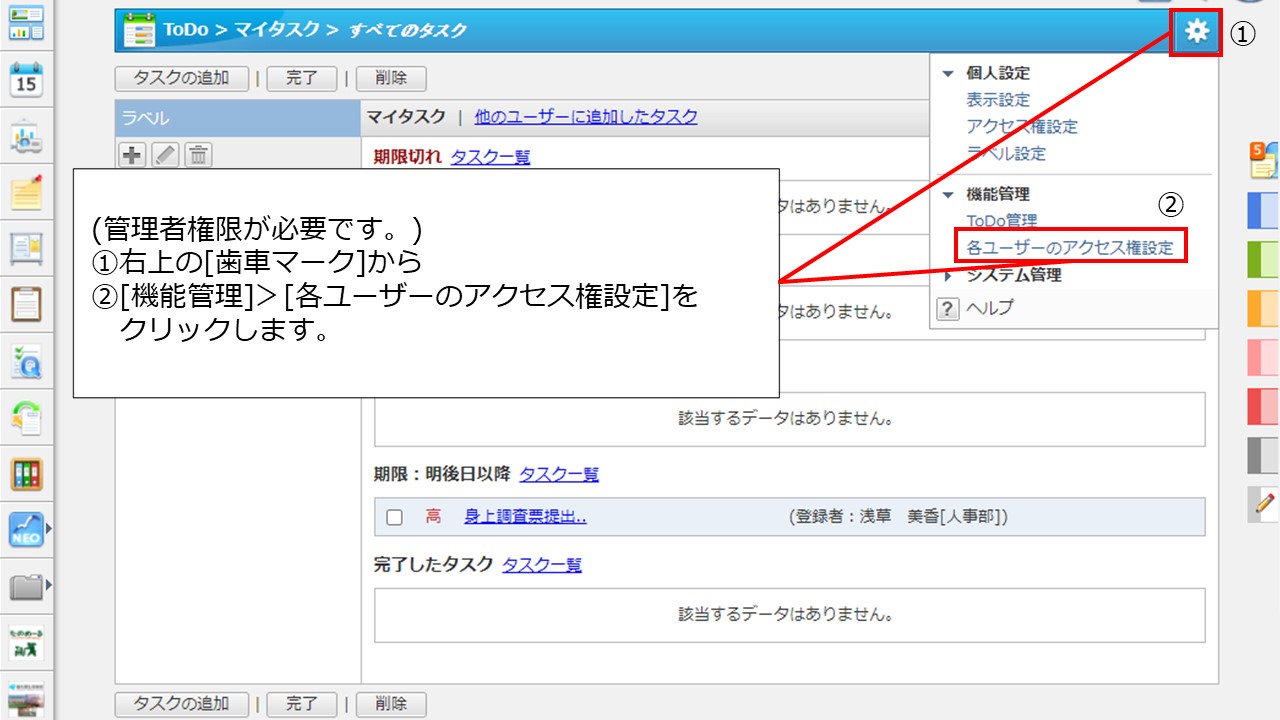Click the gear settings icon in ToDo header
The image size is (1280, 720).
point(1196,33)
